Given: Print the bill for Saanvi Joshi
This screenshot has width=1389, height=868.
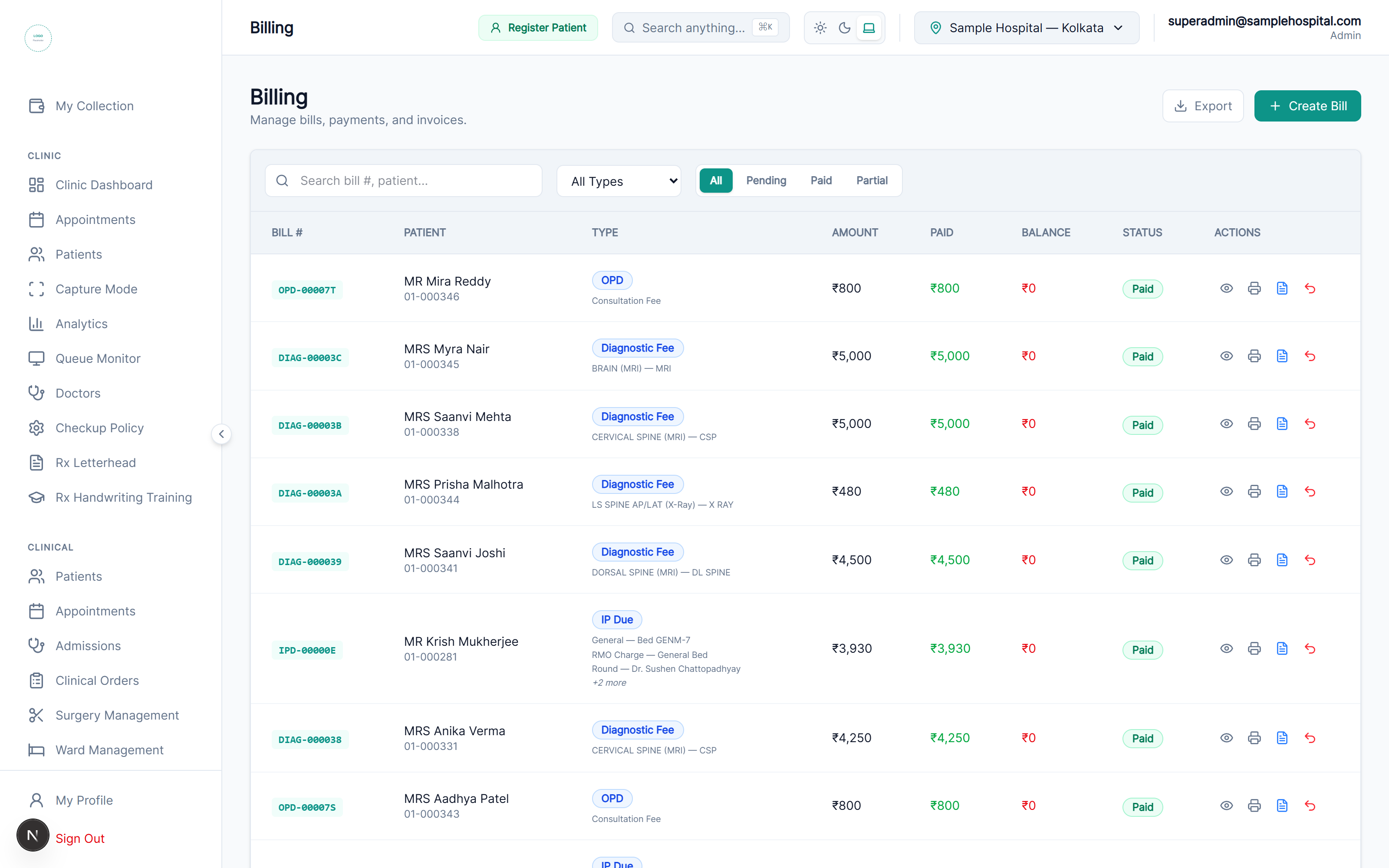Looking at the screenshot, I should (x=1254, y=560).
